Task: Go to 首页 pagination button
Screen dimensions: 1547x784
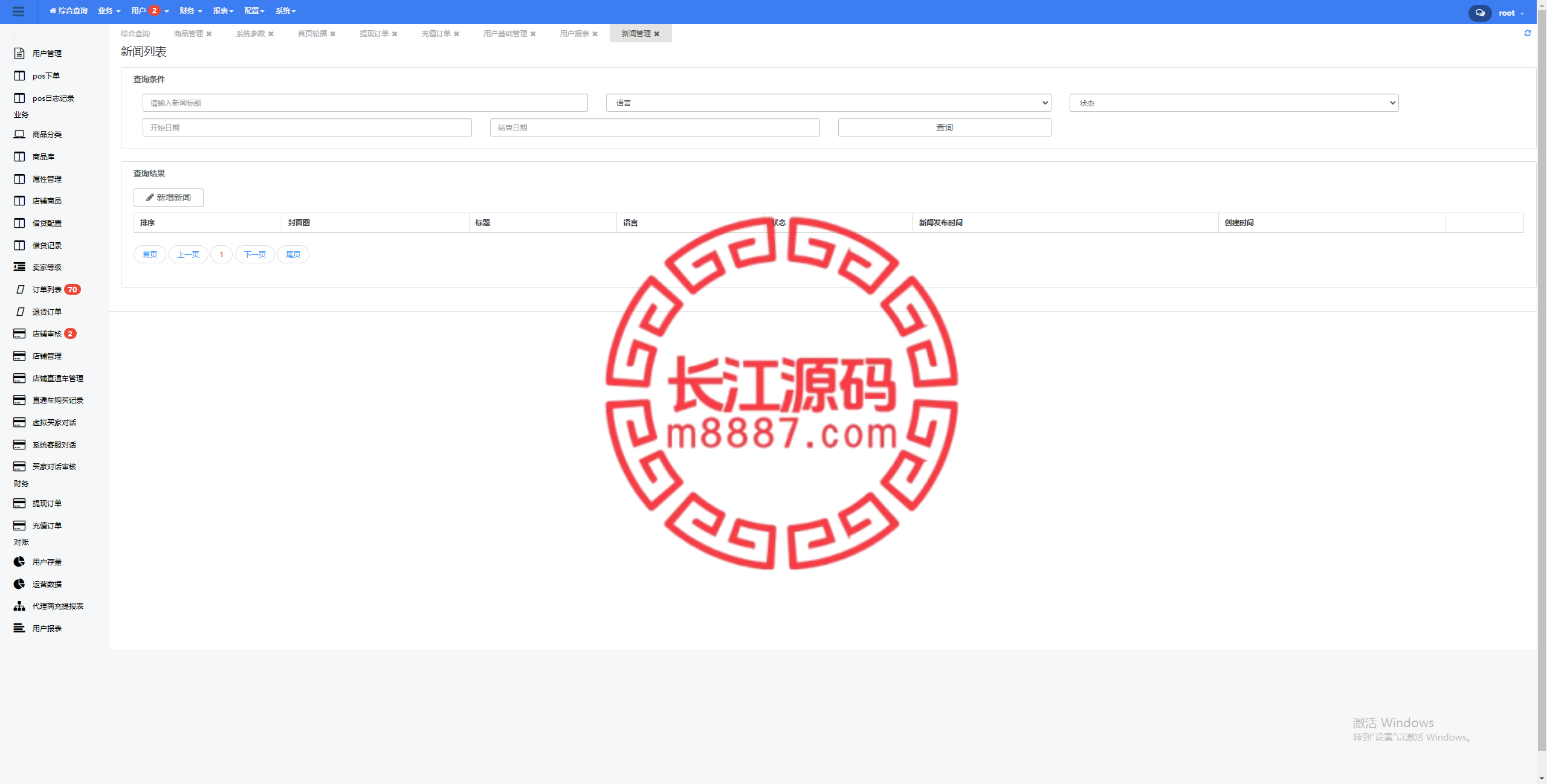Action: tap(150, 254)
